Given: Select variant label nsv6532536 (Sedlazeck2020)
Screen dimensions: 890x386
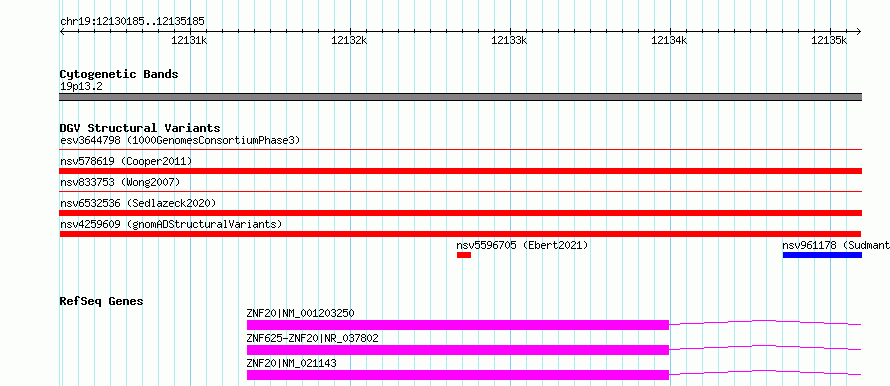Looking at the screenshot, I should click(x=138, y=203).
